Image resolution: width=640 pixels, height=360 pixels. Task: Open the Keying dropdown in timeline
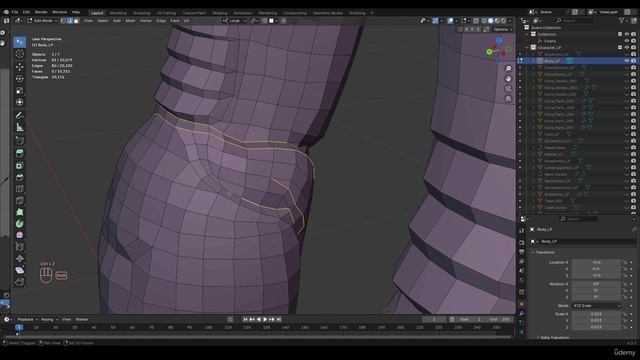[49, 319]
